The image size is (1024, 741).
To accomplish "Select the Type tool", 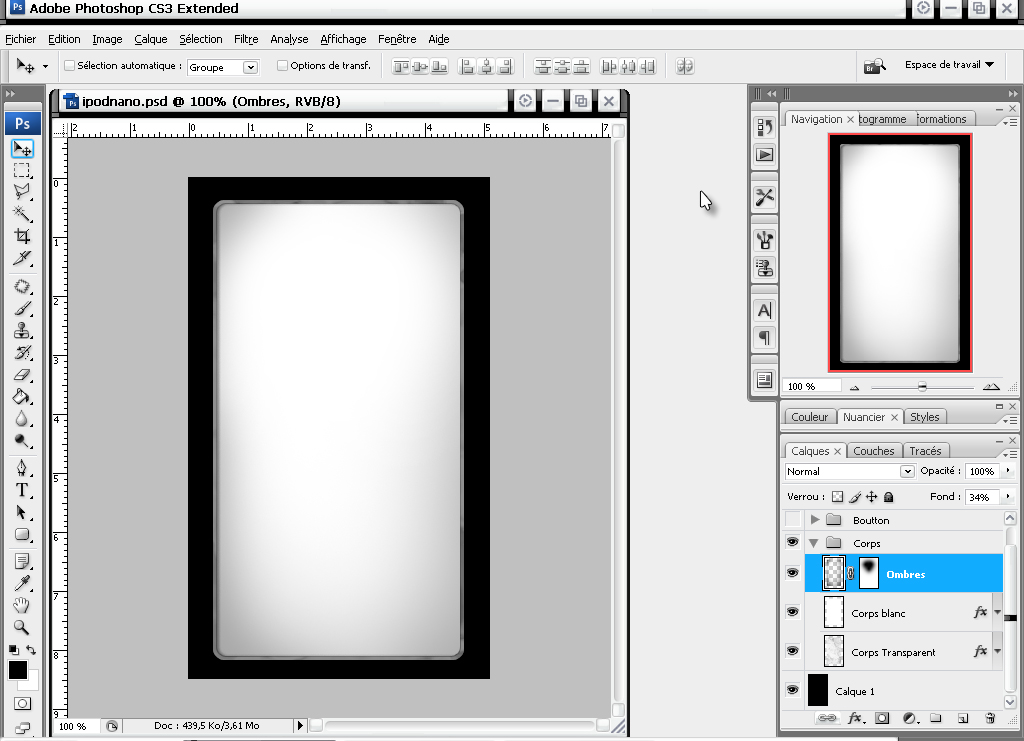I will (22, 490).
